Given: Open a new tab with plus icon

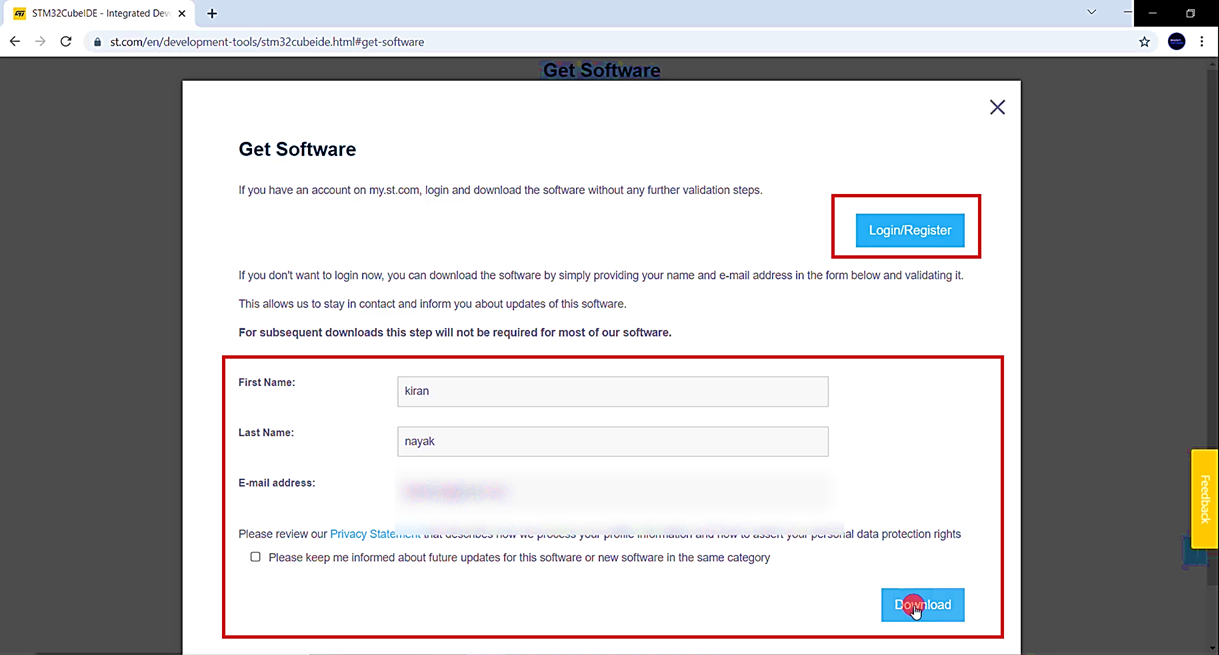Looking at the screenshot, I should click(x=212, y=13).
